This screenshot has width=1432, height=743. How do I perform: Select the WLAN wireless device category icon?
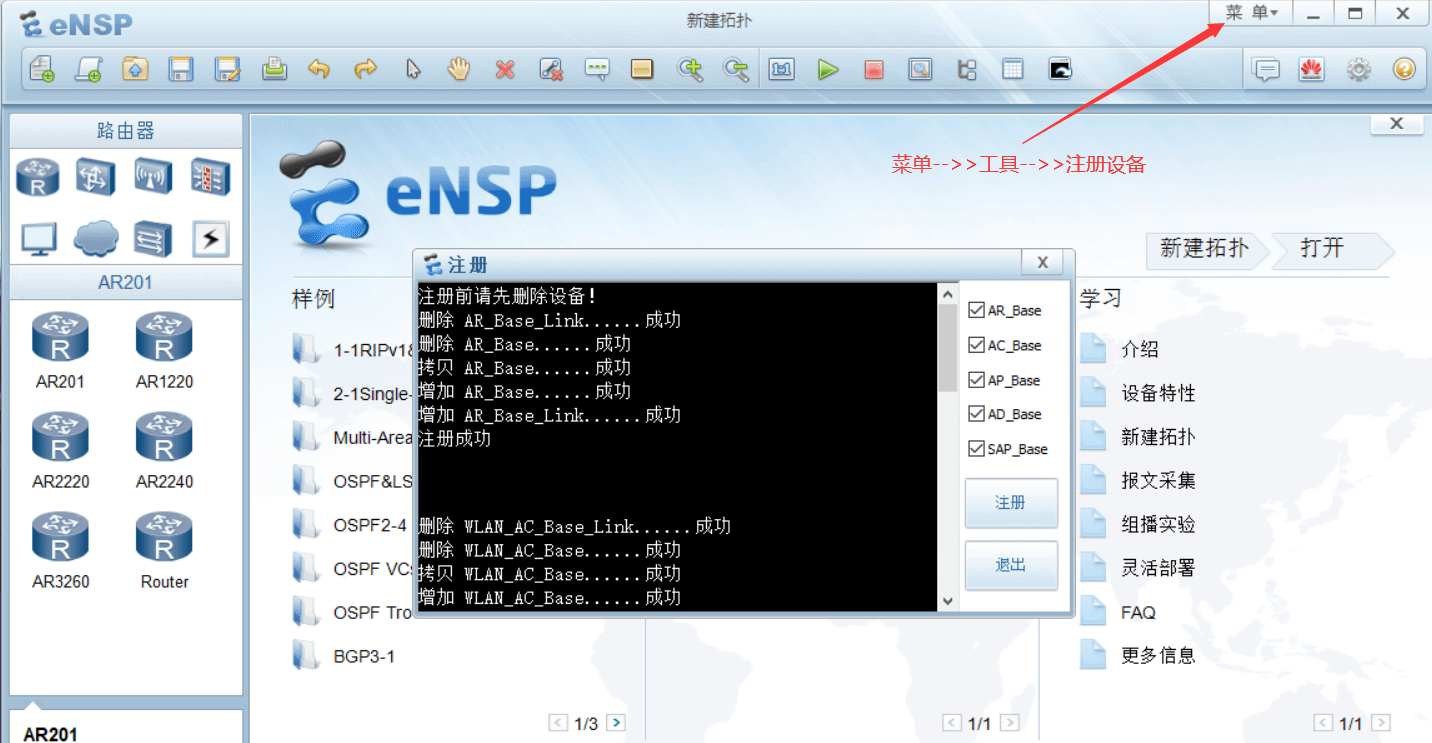(x=153, y=178)
